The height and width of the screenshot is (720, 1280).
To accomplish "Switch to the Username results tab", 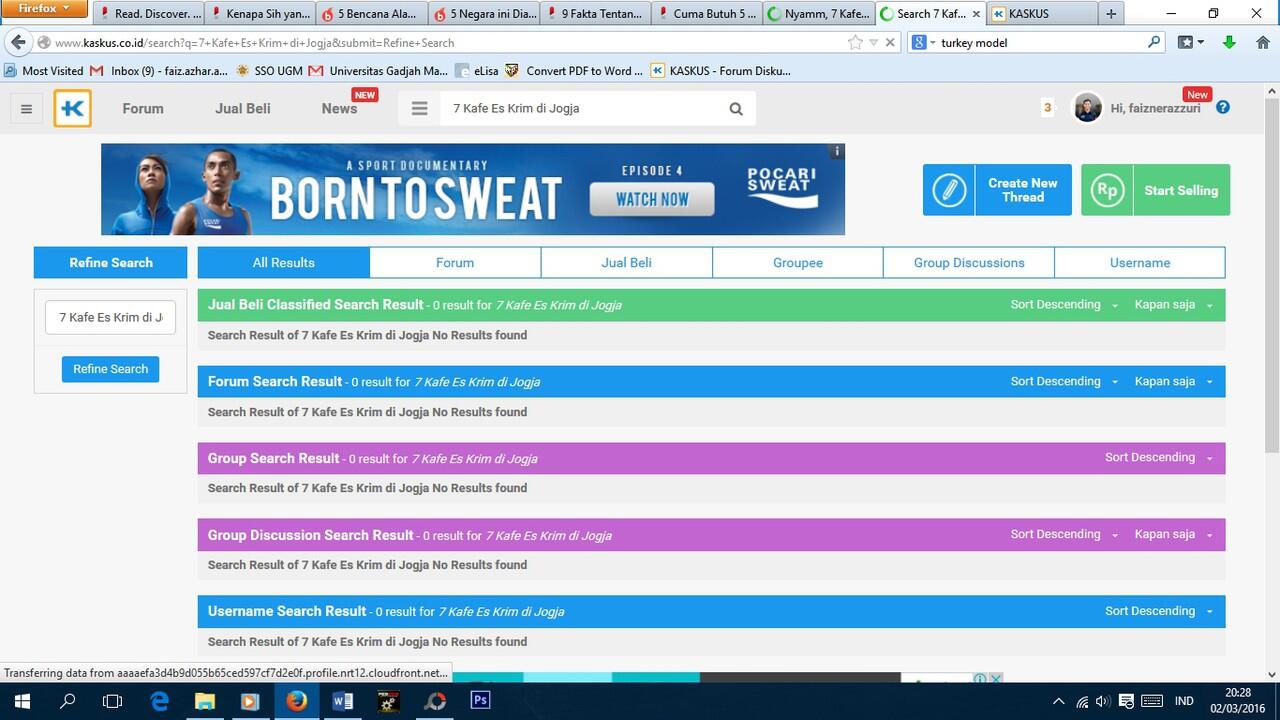I will pyautogui.click(x=1140, y=263).
